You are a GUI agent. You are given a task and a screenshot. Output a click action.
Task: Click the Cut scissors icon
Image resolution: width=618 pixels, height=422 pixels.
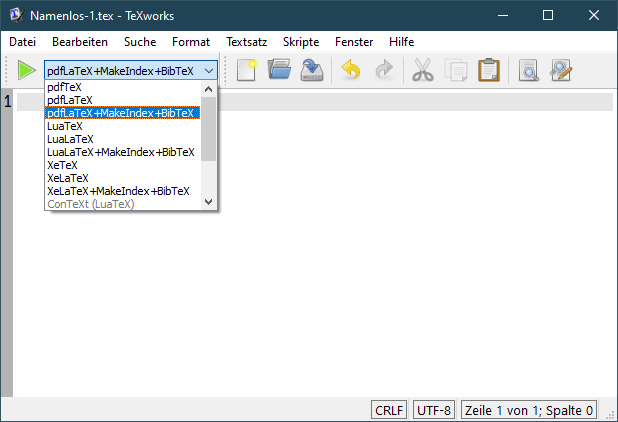(422, 70)
